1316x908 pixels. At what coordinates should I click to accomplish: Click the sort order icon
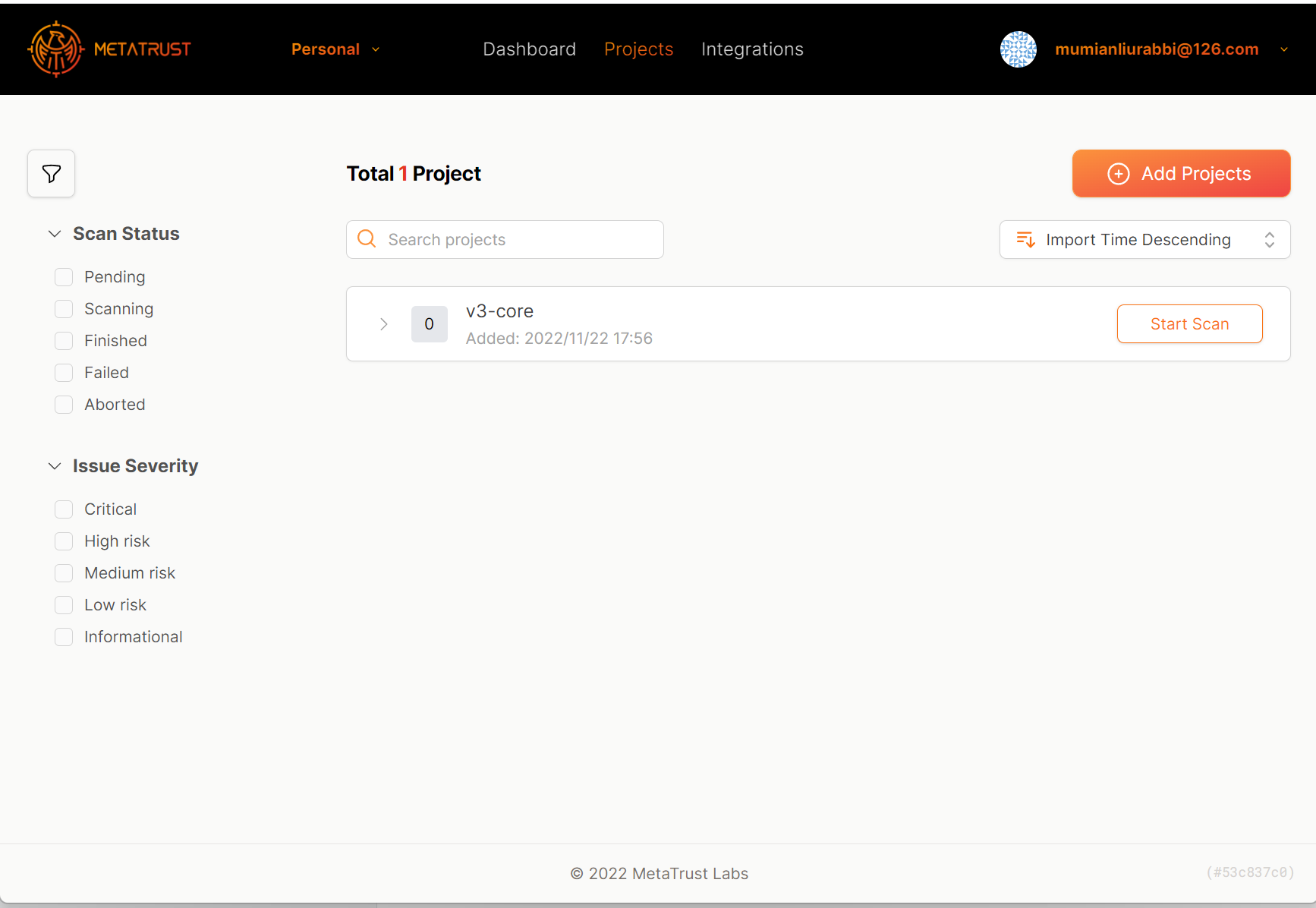[1025, 240]
